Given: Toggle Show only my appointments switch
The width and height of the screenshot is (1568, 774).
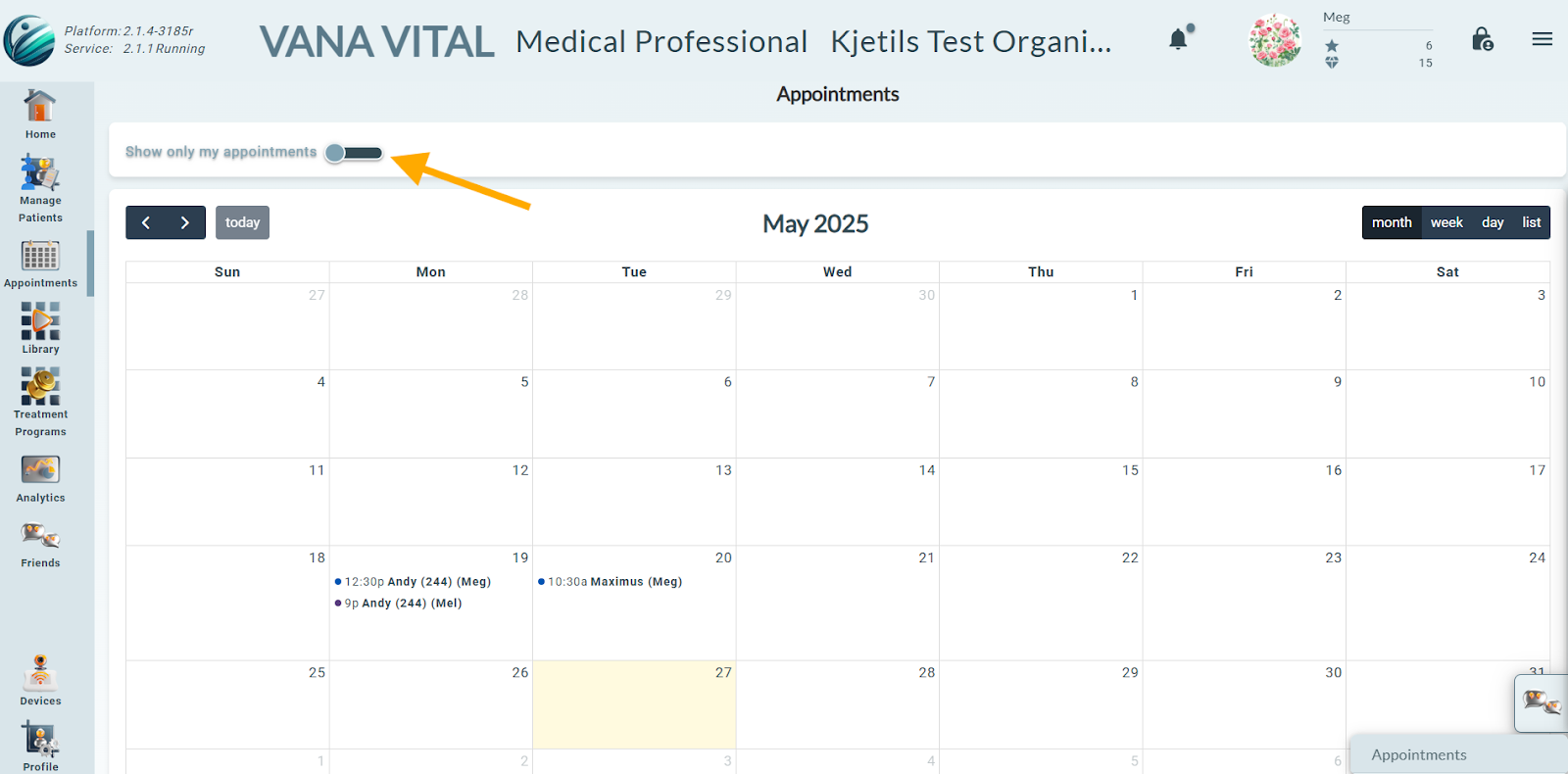Looking at the screenshot, I should point(354,153).
